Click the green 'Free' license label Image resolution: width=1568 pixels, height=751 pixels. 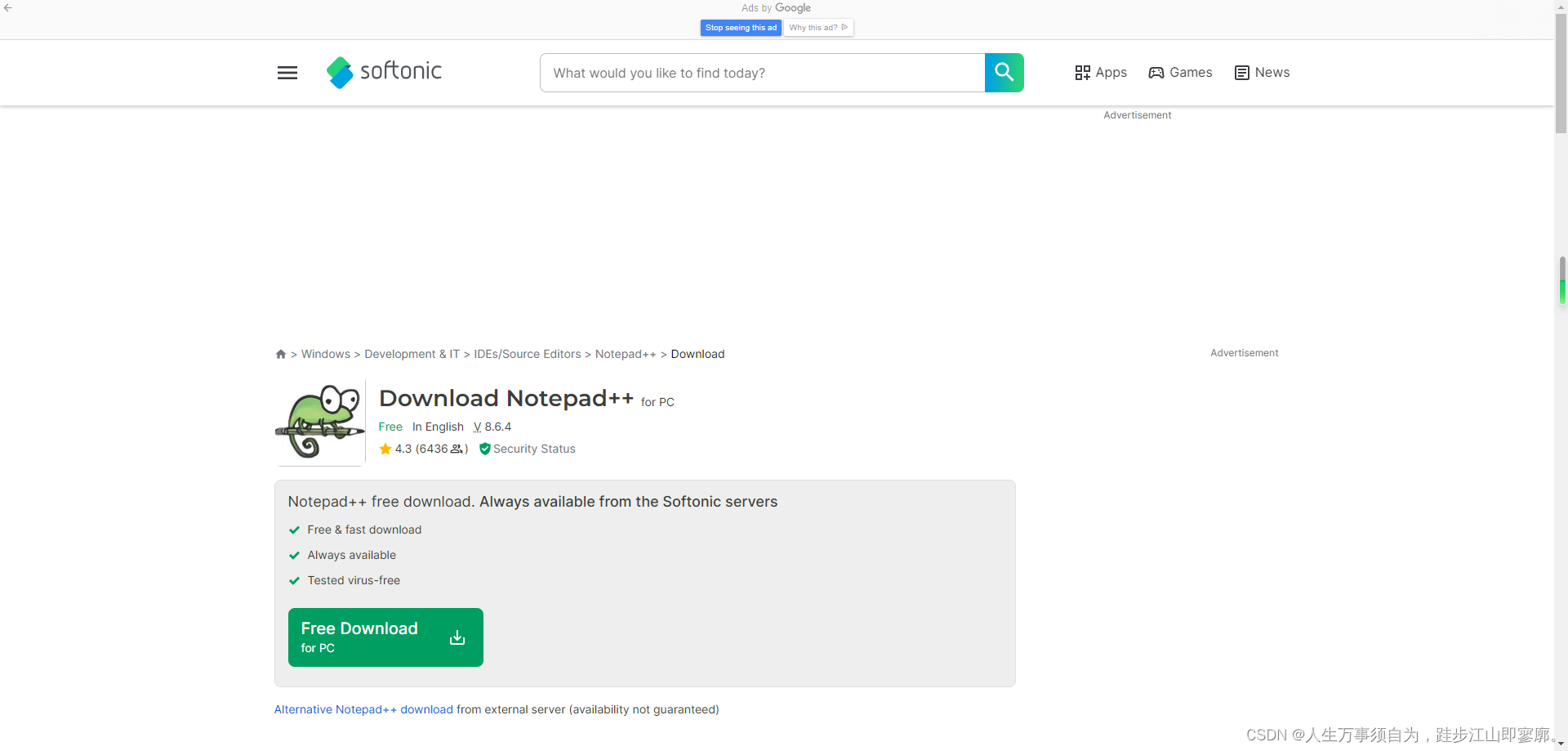click(x=390, y=427)
